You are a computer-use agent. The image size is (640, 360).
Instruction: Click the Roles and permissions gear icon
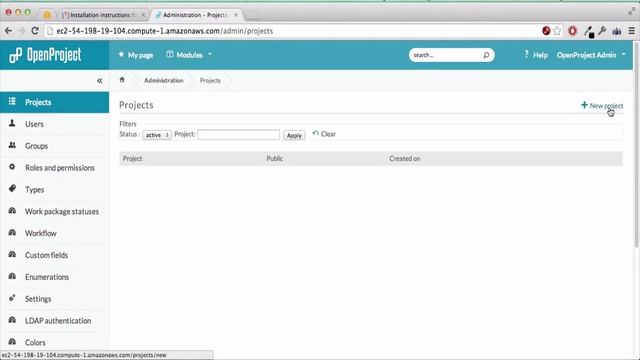click(12, 167)
